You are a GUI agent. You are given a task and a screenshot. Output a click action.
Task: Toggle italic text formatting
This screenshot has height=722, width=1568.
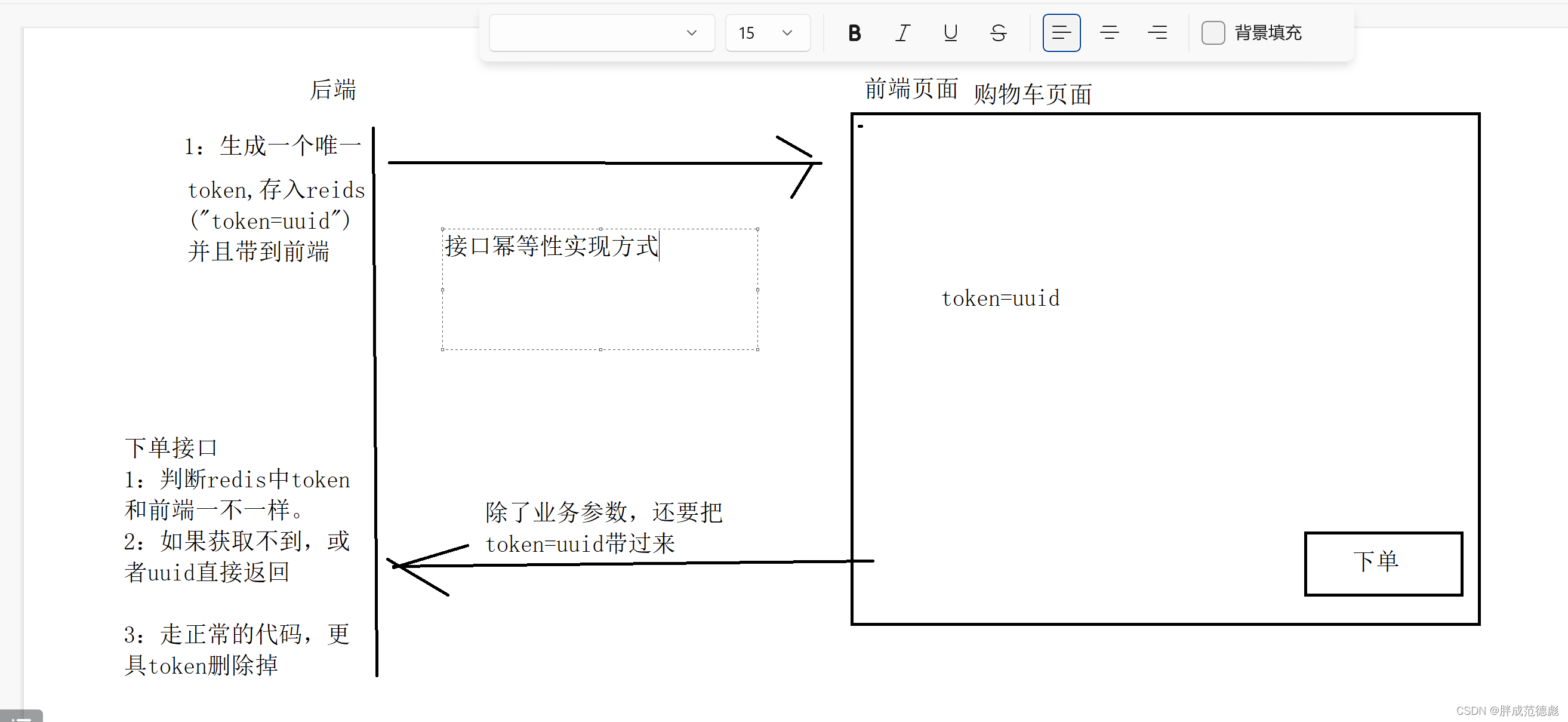point(902,33)
